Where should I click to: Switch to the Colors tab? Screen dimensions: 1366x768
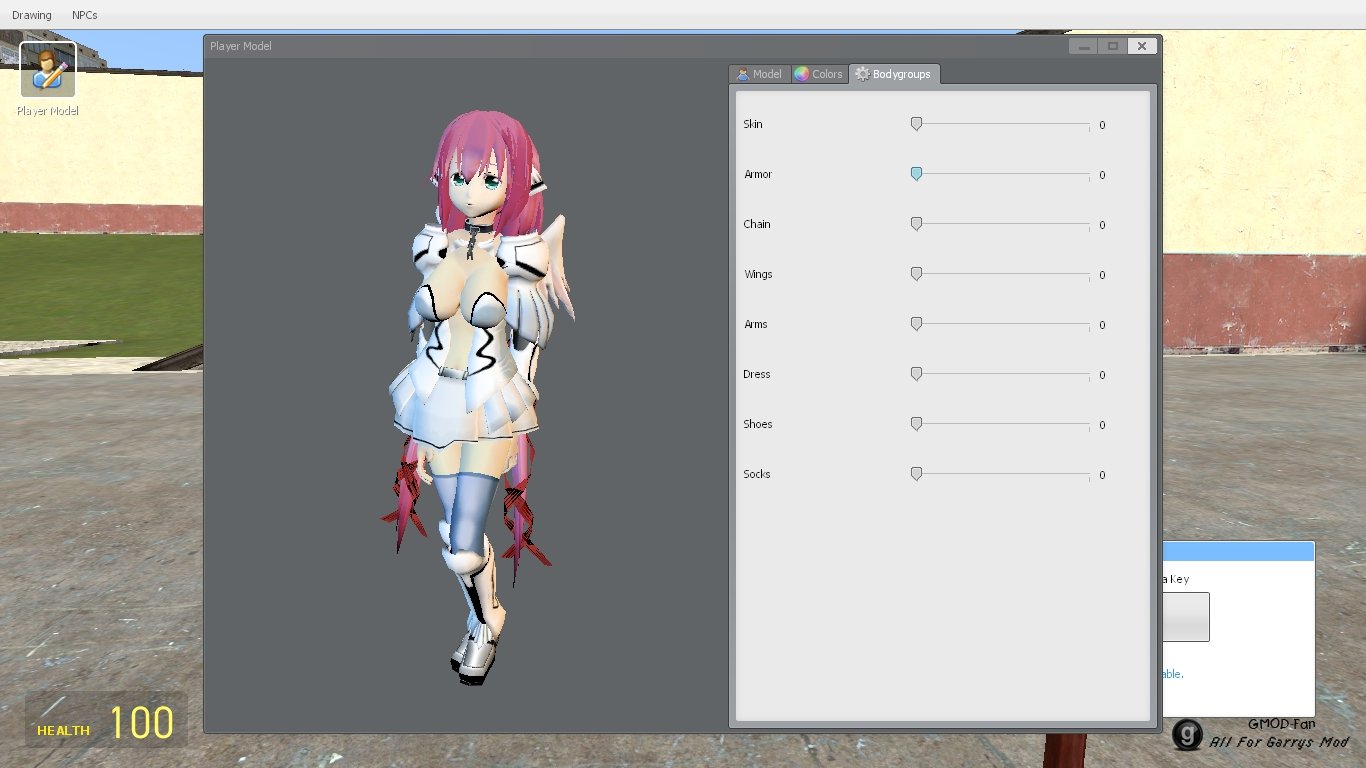tap(820, 74)
